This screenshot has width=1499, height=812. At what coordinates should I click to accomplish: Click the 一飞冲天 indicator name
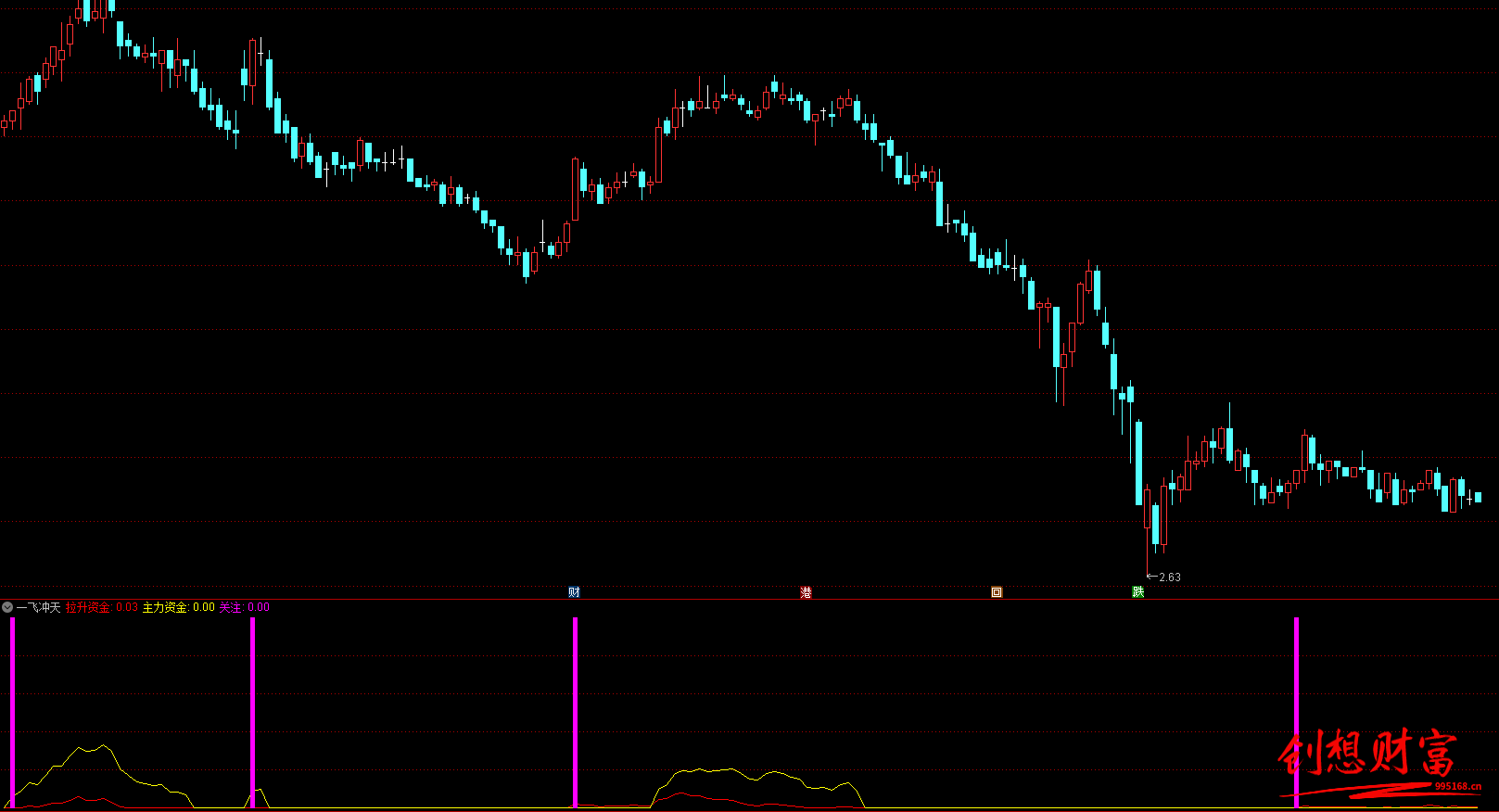tap(38, 608)
